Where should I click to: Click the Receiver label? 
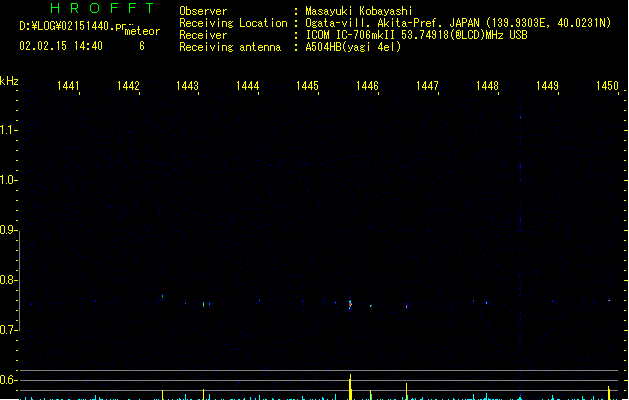pos(203,35)
